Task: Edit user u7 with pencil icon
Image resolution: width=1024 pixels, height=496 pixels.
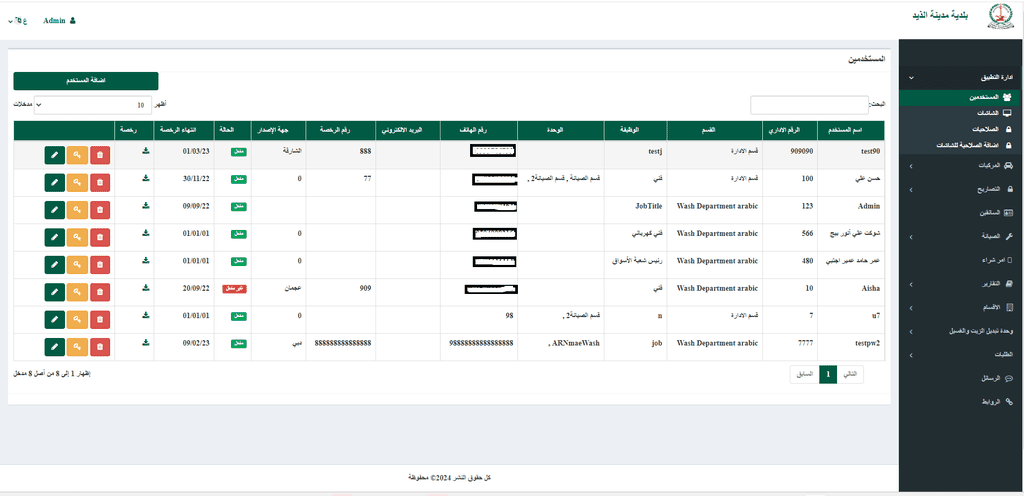Action: pyautogui.click(x=55, y=320)
